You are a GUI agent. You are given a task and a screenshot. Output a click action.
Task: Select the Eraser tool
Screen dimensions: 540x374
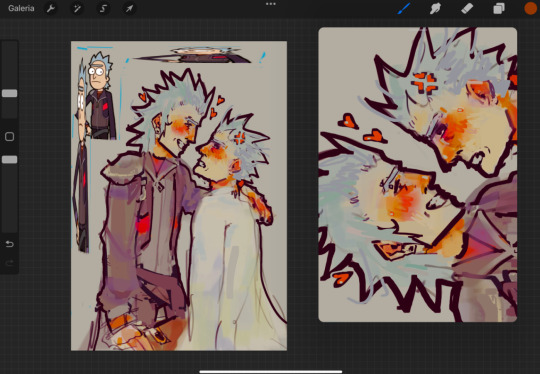tap(467, 8)
